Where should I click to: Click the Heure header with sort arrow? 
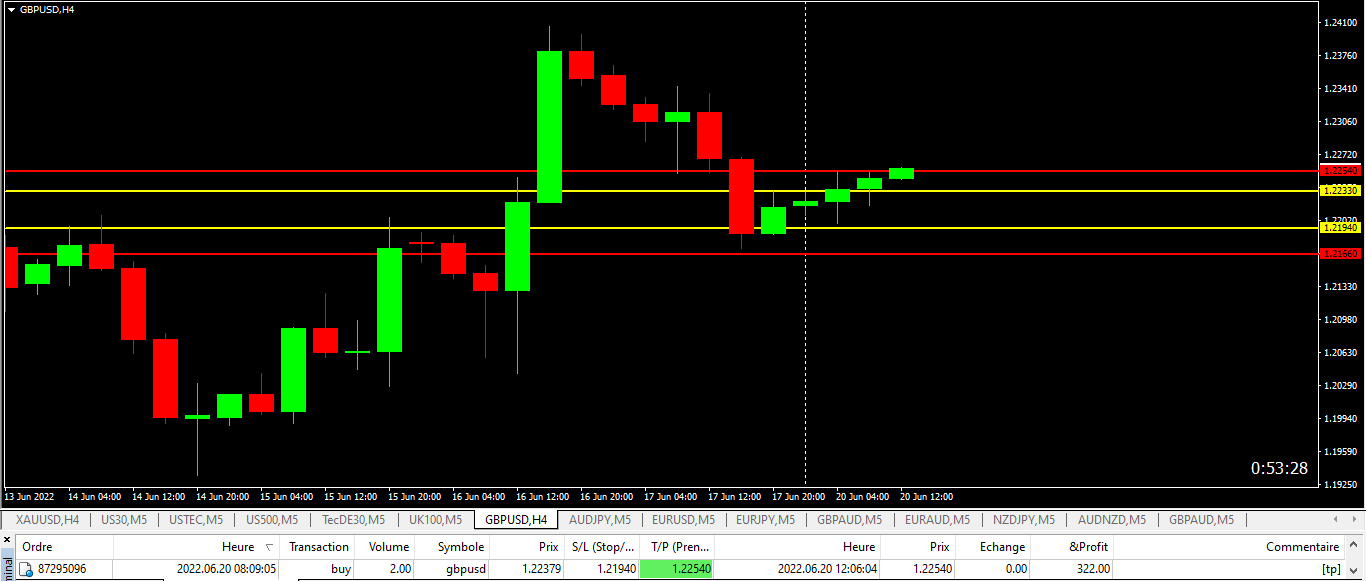(196, 547)
